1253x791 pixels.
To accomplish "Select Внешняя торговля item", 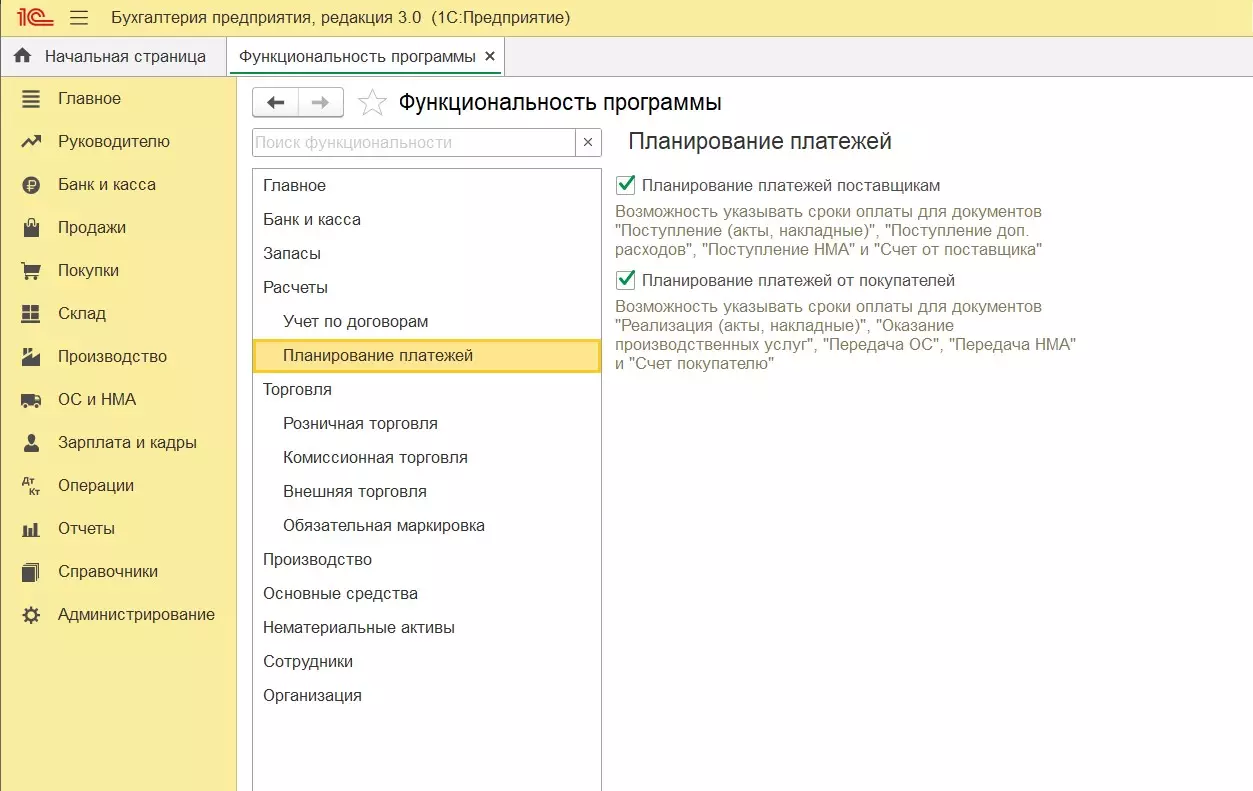I will pos(427,491).
